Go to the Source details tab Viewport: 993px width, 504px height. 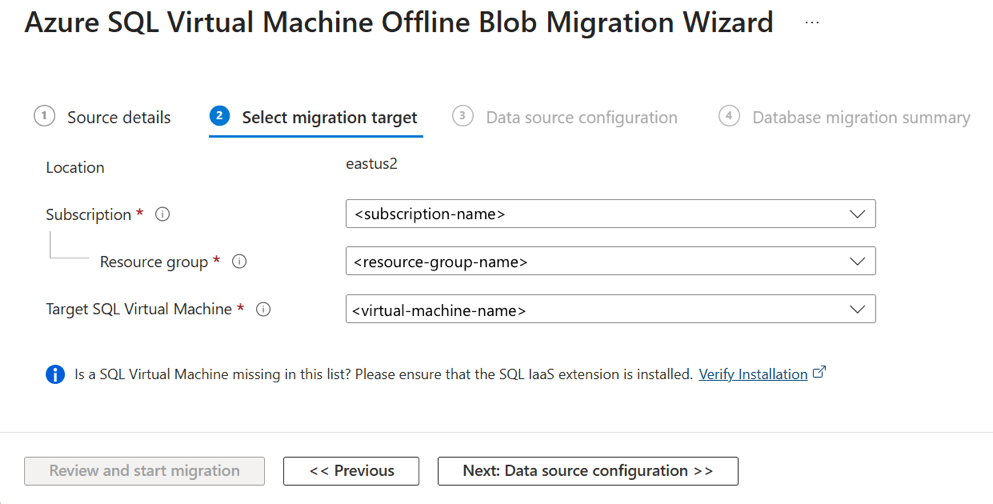[x=118, y=118]
